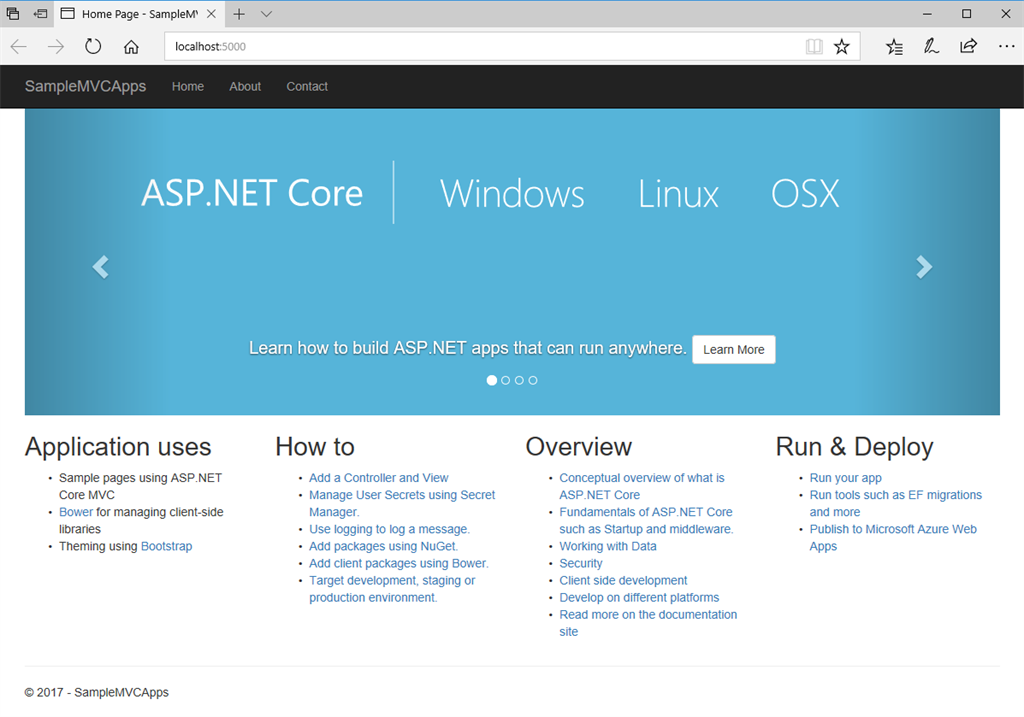Image resolution: width=1024 pixels, height=717 pixels.
Task: Click the browser refresh icon
Action: point(93,46)
